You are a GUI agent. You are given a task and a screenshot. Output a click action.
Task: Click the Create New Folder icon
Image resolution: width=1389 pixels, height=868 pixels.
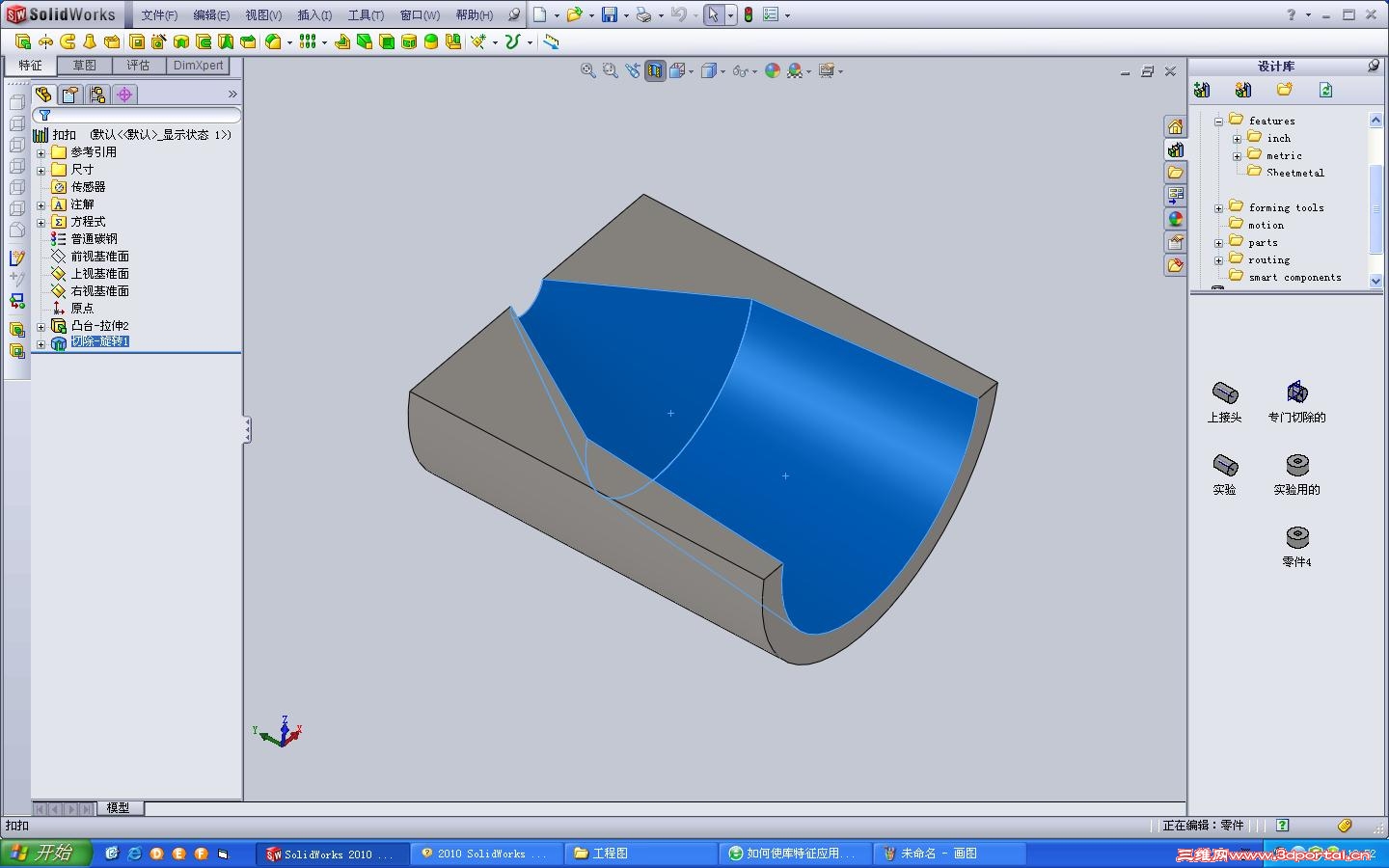tap(1285, 90)
